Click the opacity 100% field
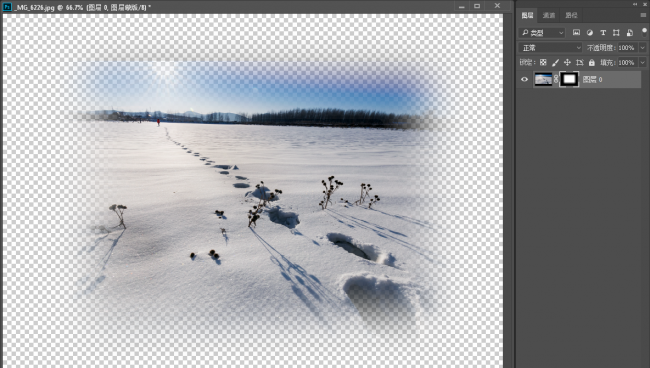 (x=627, y=48)
